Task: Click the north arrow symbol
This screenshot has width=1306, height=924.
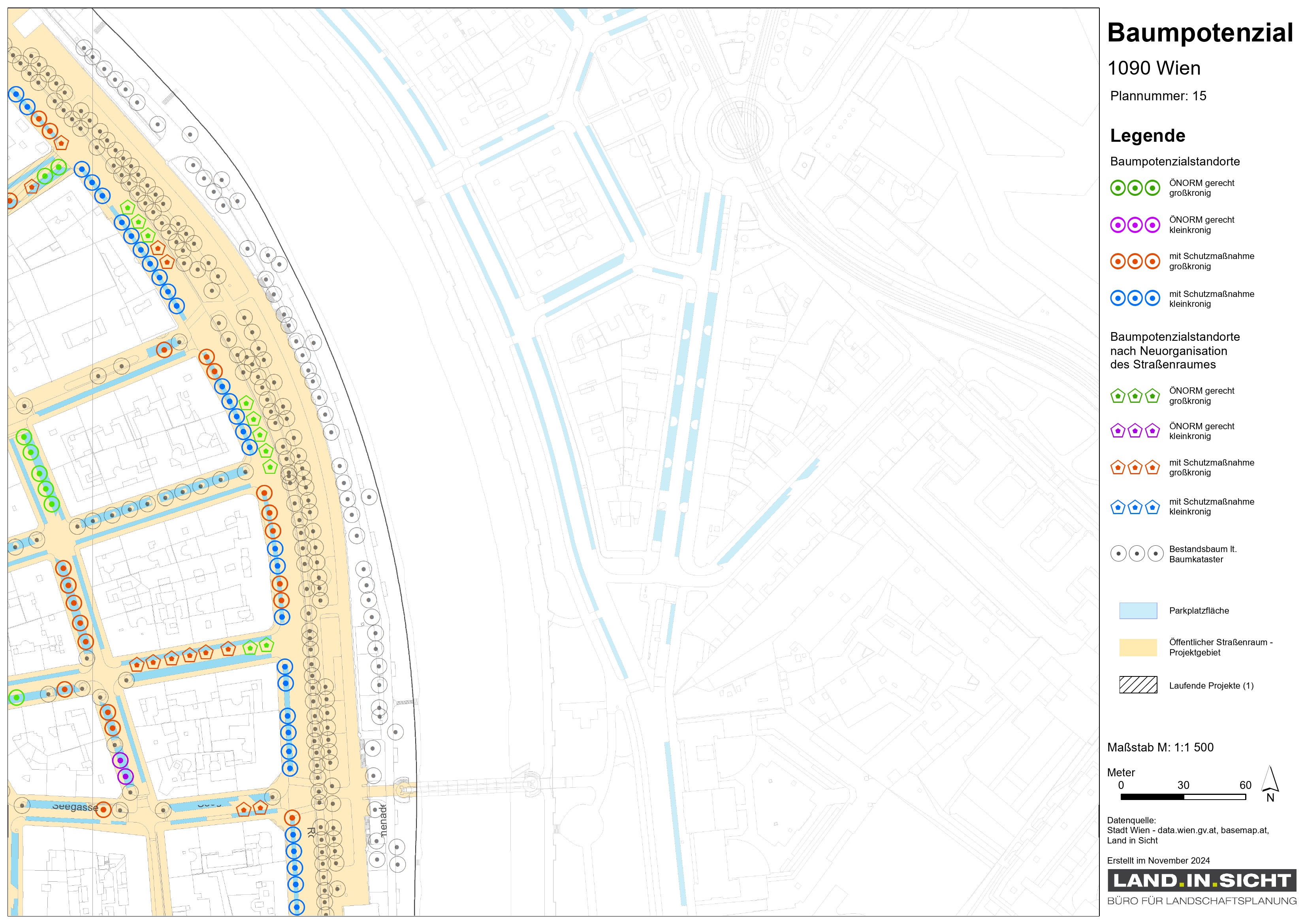Action: pyautogui.click(x=1270, y=781)
